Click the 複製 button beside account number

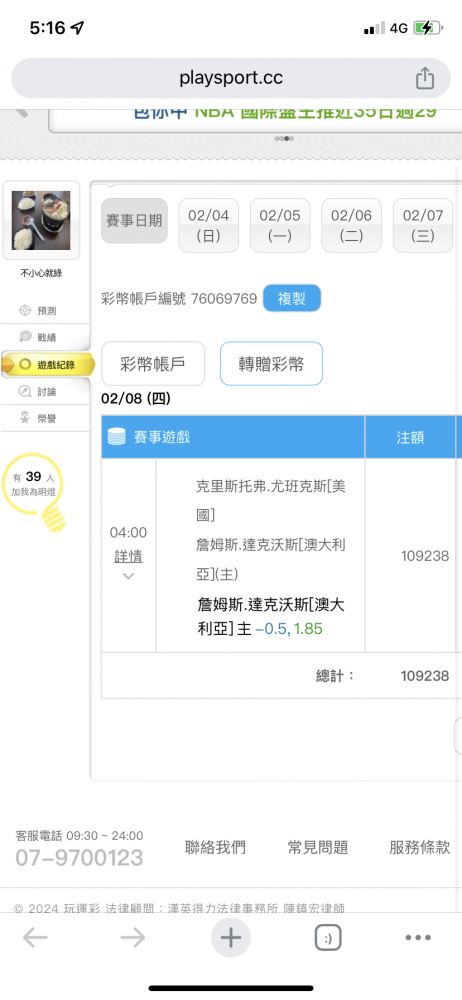point(292,298)
